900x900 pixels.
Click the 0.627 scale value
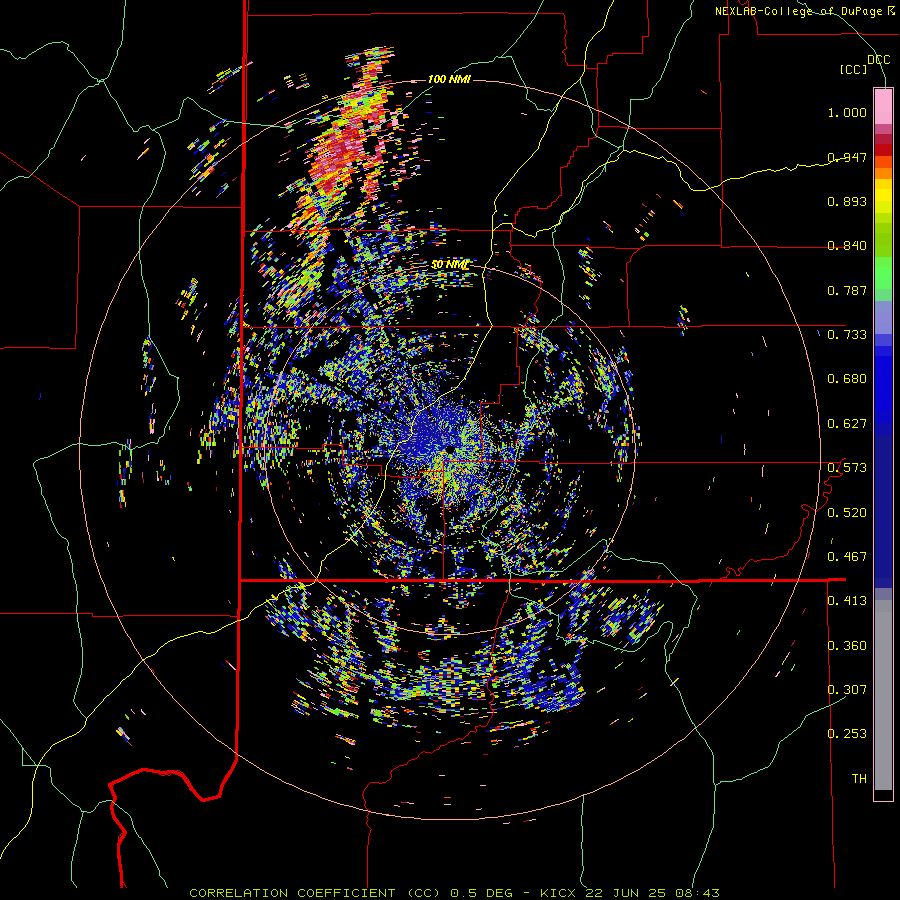pyautogui.click(x=847, y=424)
